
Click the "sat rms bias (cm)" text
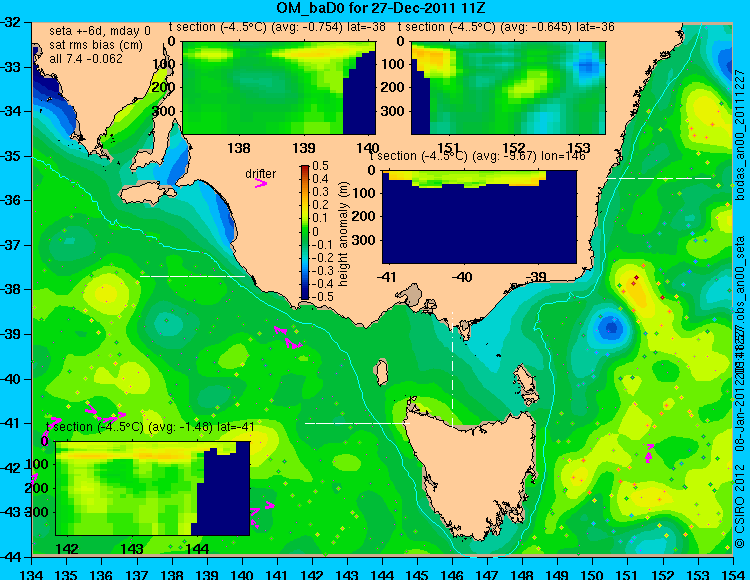(96, 45)
